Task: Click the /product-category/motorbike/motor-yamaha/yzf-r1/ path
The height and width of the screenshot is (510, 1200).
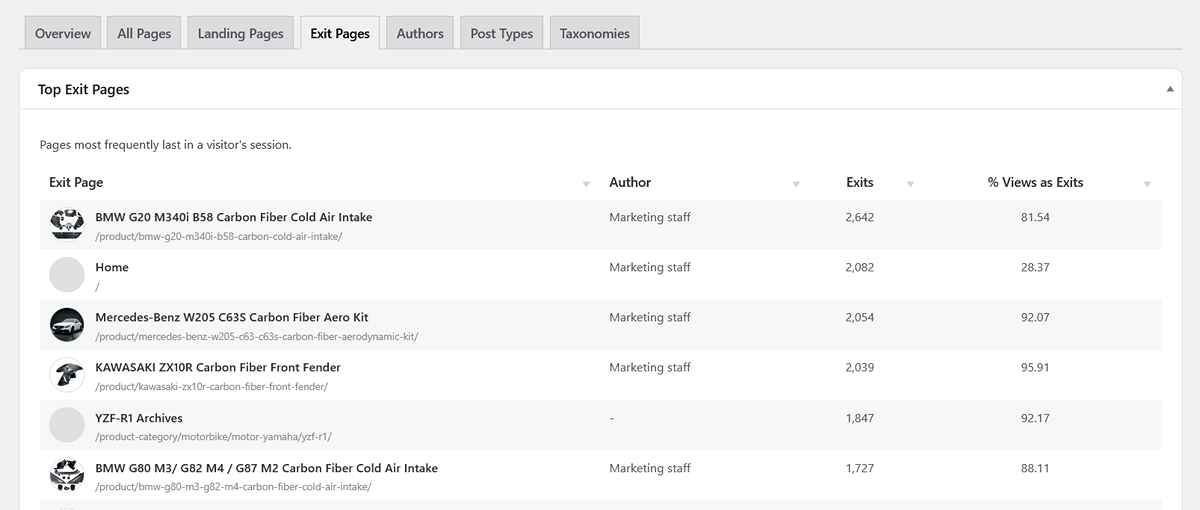Action: pos(214,437)
